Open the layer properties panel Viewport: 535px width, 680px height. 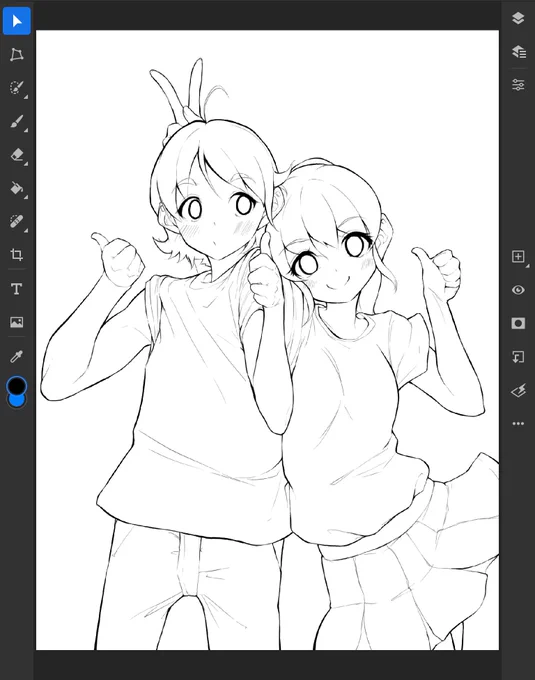click(x=518, y=85)
